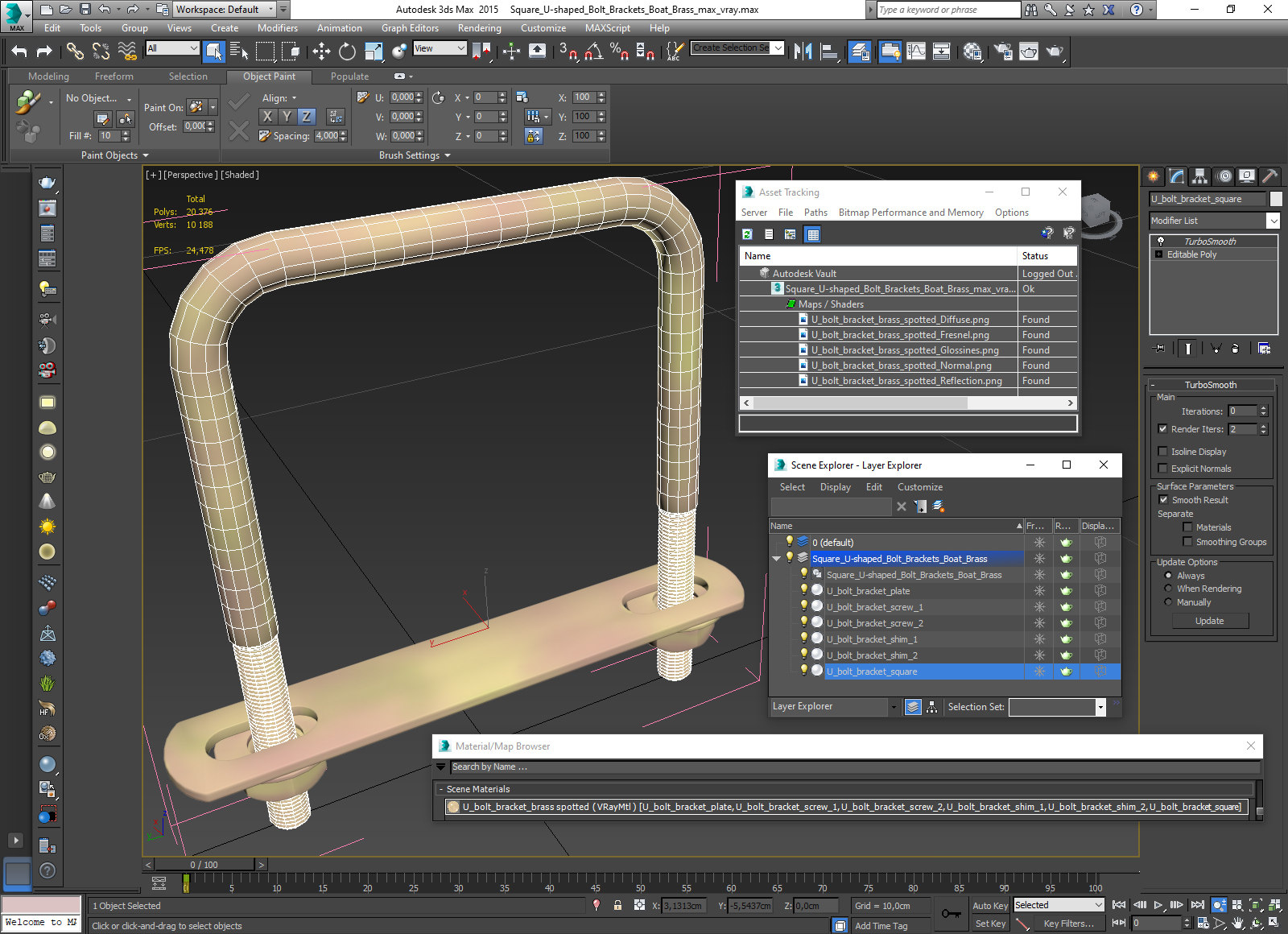Toggle Smooth Result checkbox

pyautogui.click(x=1162, y=500)
